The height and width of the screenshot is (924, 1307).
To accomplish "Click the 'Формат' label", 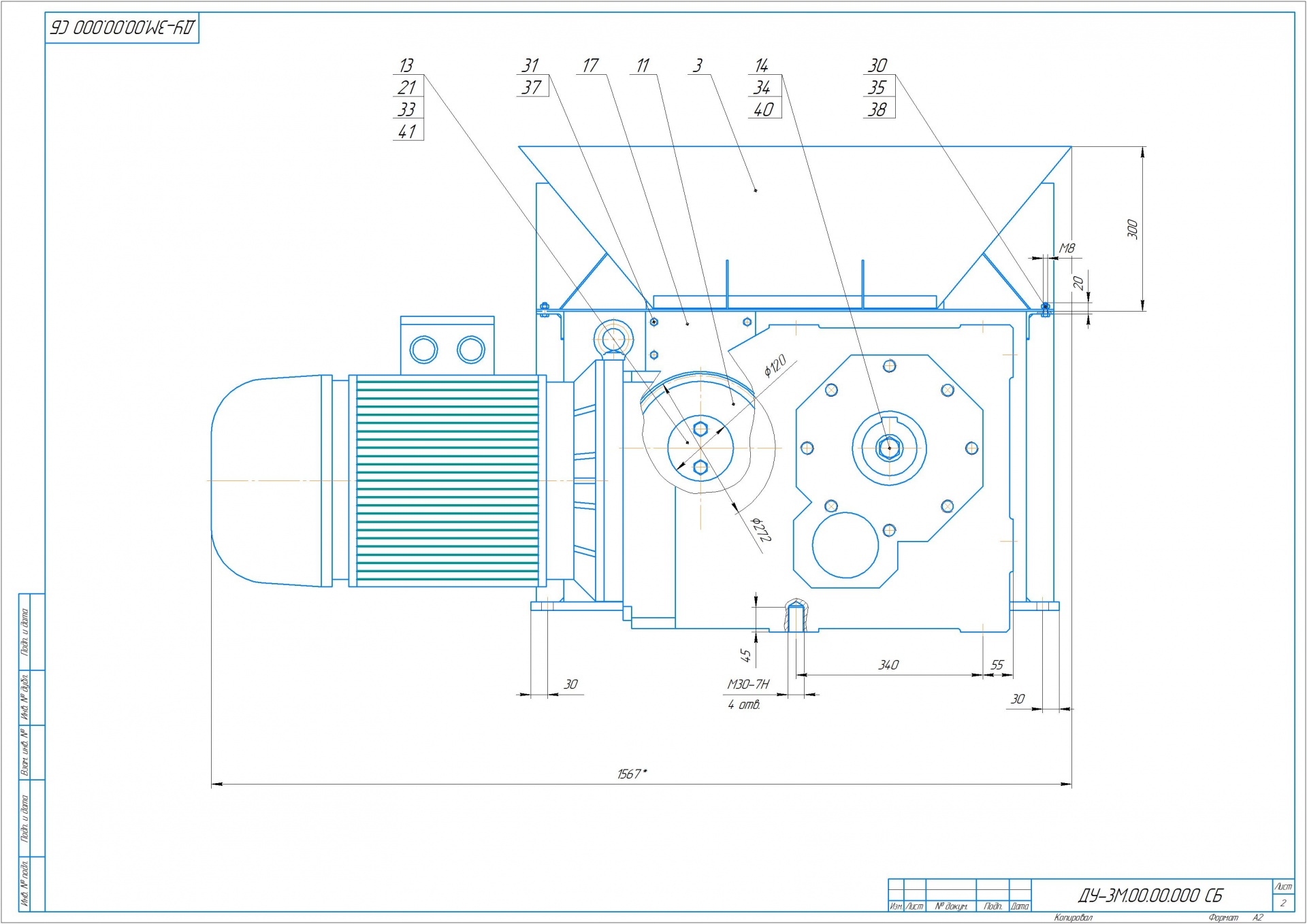I will coord(1223,918).
